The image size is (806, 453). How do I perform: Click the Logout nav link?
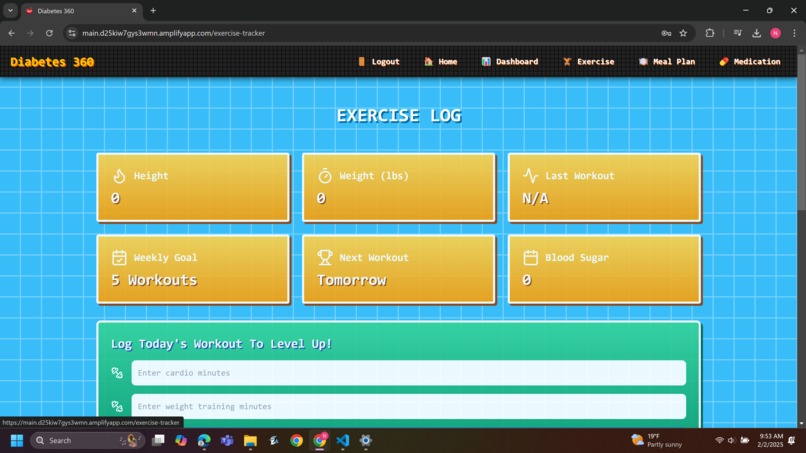(x=379, y=62)
